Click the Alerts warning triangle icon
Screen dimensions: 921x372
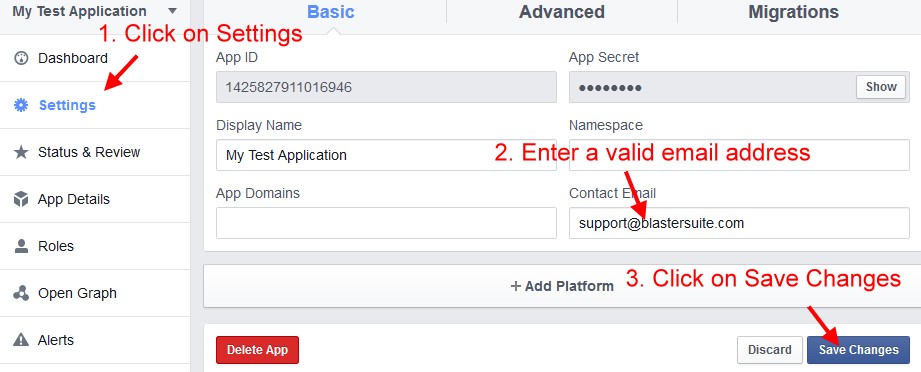coord(21,340)
